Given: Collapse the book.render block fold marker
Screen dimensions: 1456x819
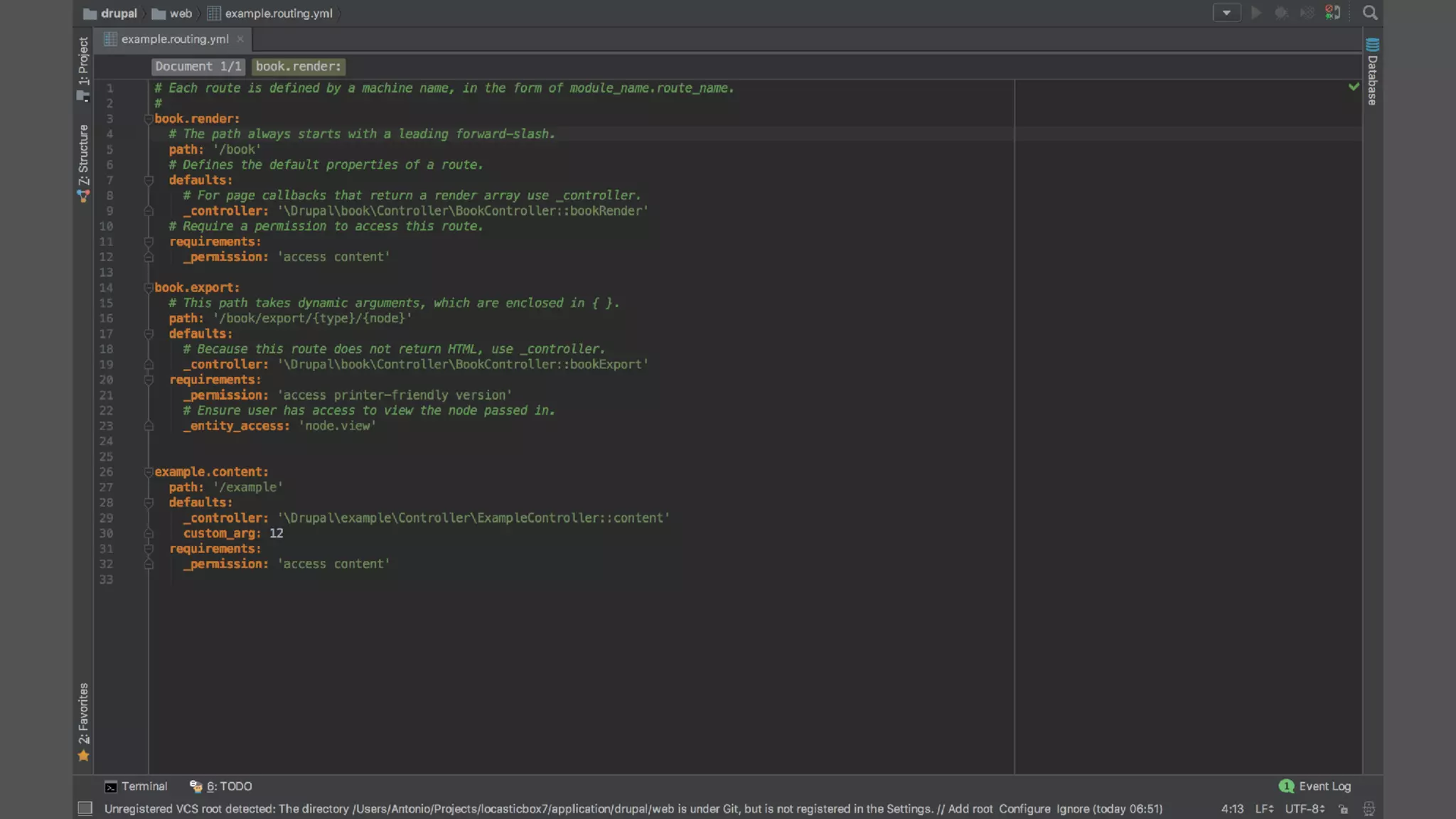Looking at the screenshot, I should click(x=149, y=119).
